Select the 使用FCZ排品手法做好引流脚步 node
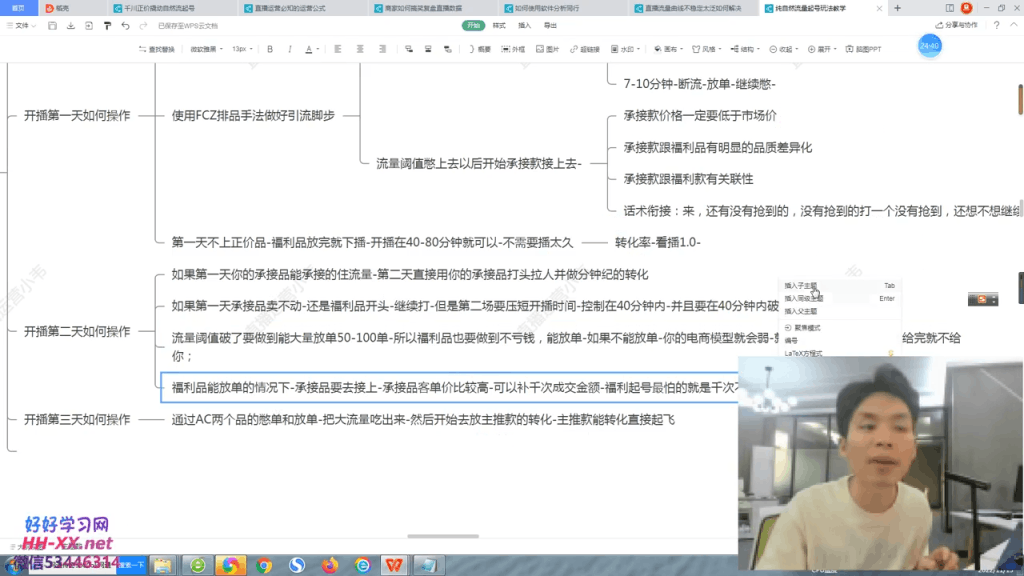 tap(253, 116)
